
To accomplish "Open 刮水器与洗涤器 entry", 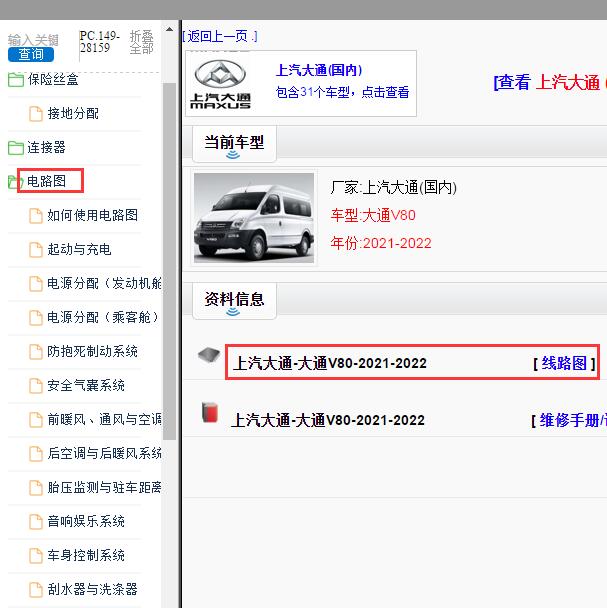I will [x=92, y=590].
